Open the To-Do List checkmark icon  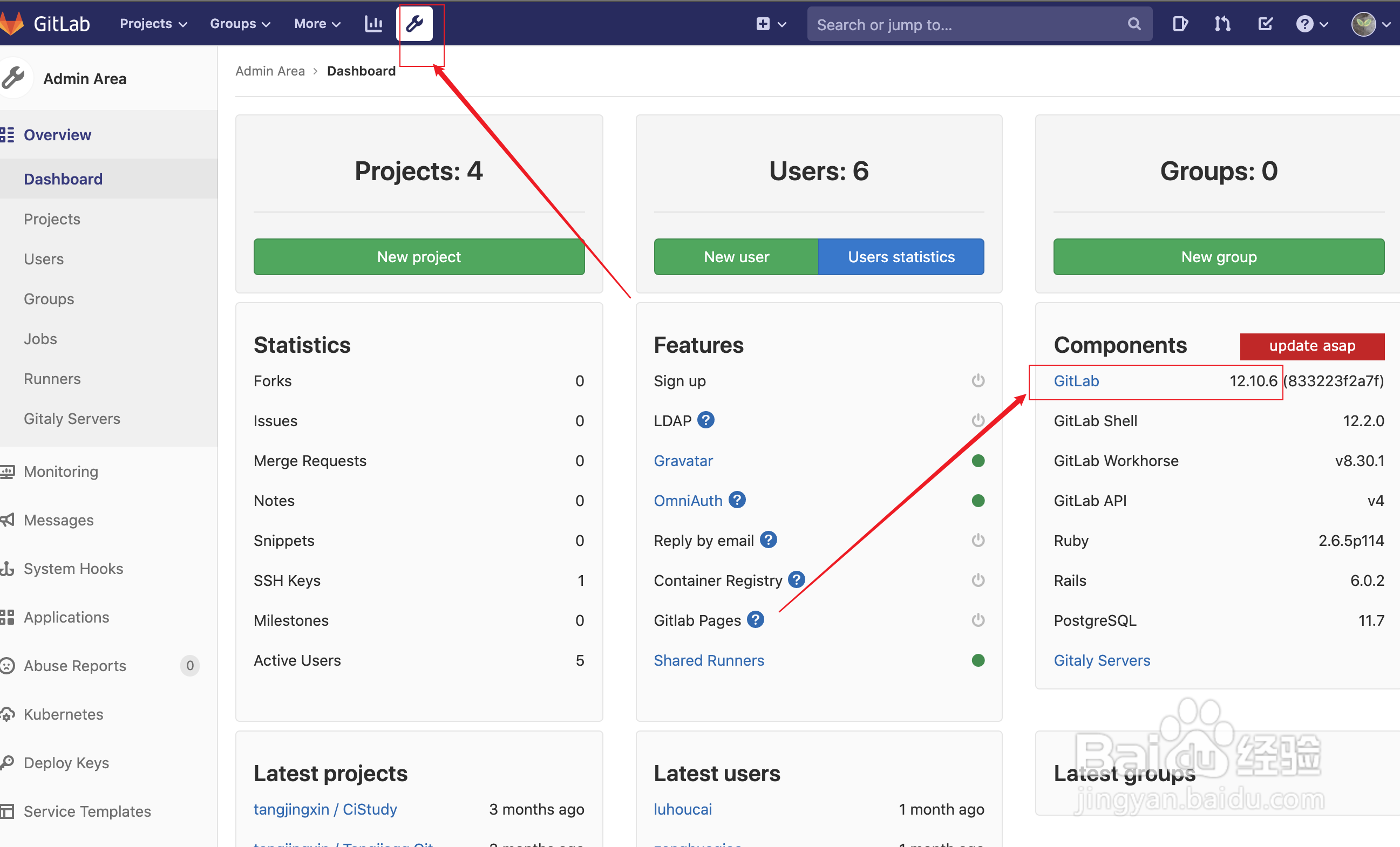click(x=1265, y=24)
